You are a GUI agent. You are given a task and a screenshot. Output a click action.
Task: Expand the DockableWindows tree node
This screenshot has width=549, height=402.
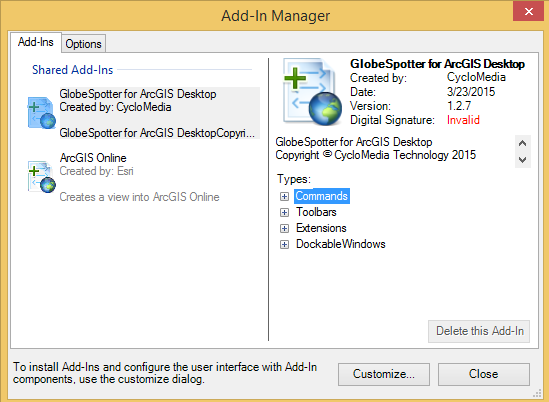[284, 244]
